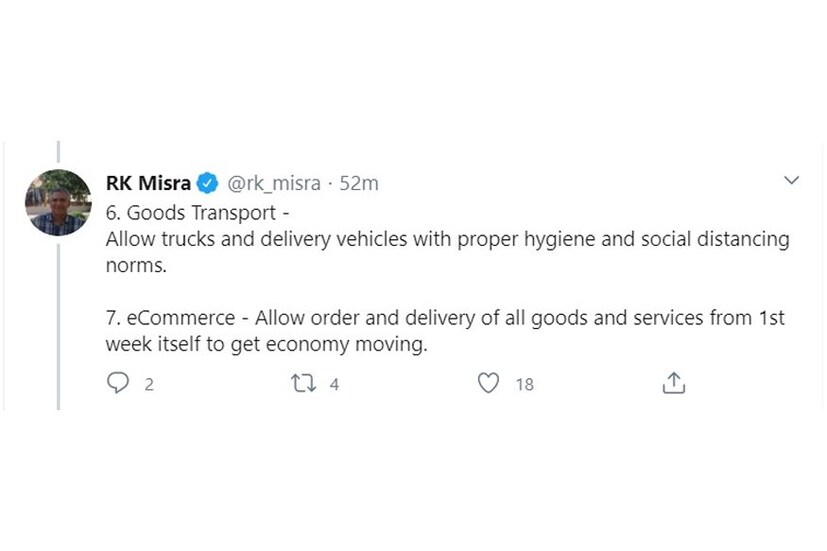This screenshot has width=827, height=551.
Task: Click the vertical thread line below avatar
Action: click(x=58, y=320)
